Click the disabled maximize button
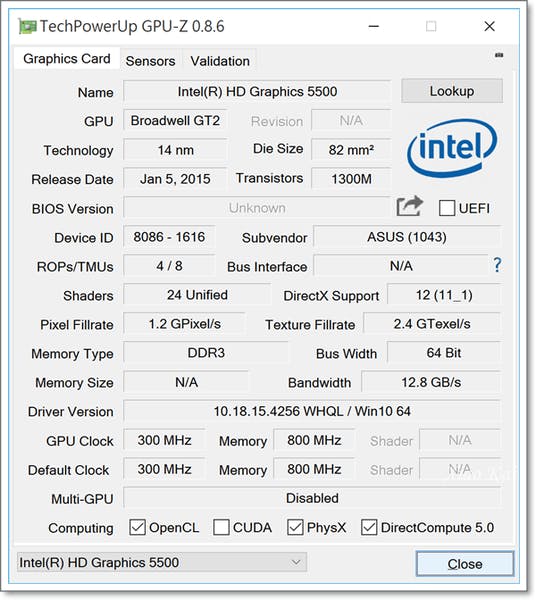Image resolution: width=536 pixels, height=600 pixels. click(431, 26)
